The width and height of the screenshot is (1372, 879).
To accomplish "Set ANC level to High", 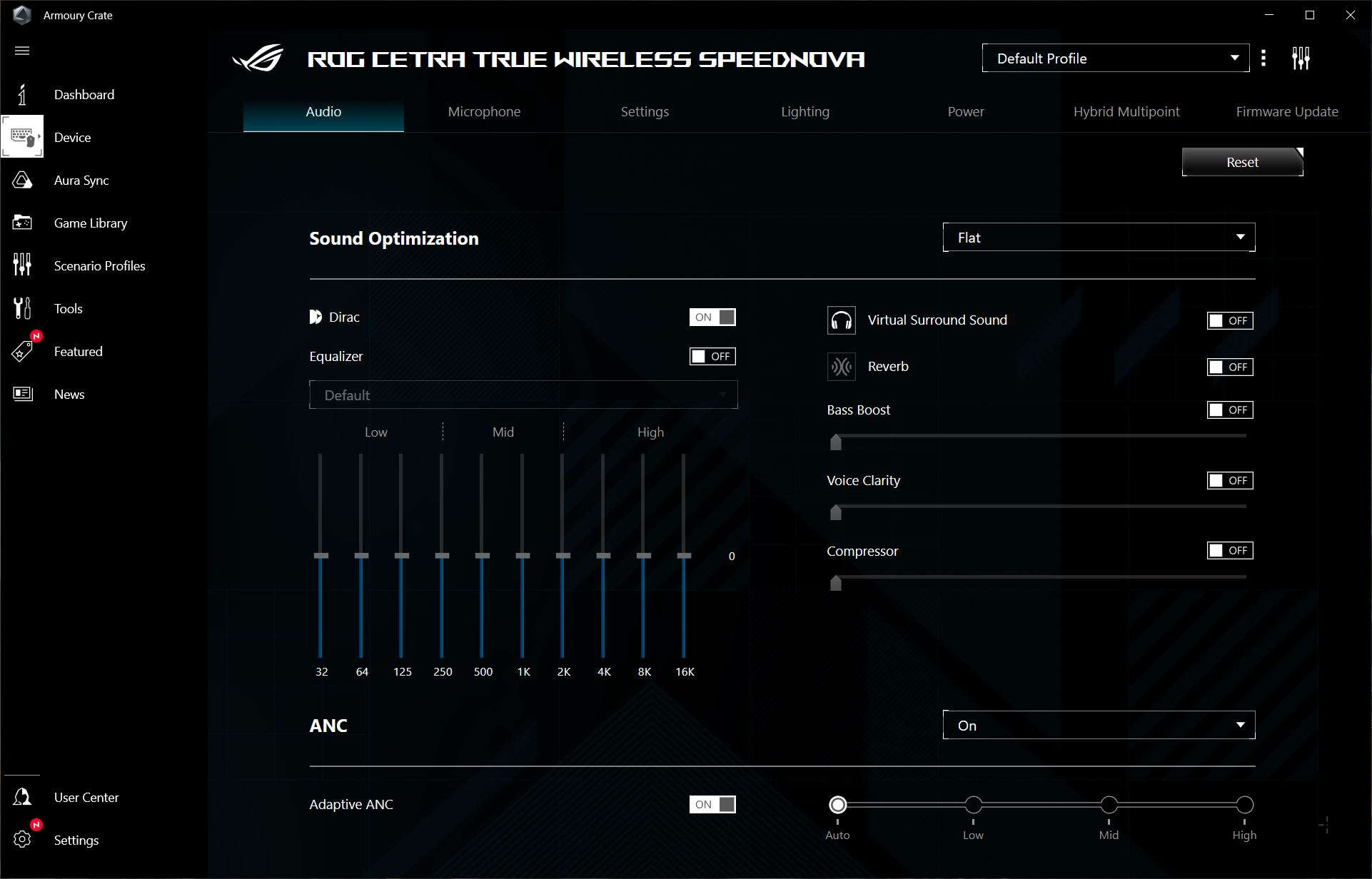I will point(1244,805).
